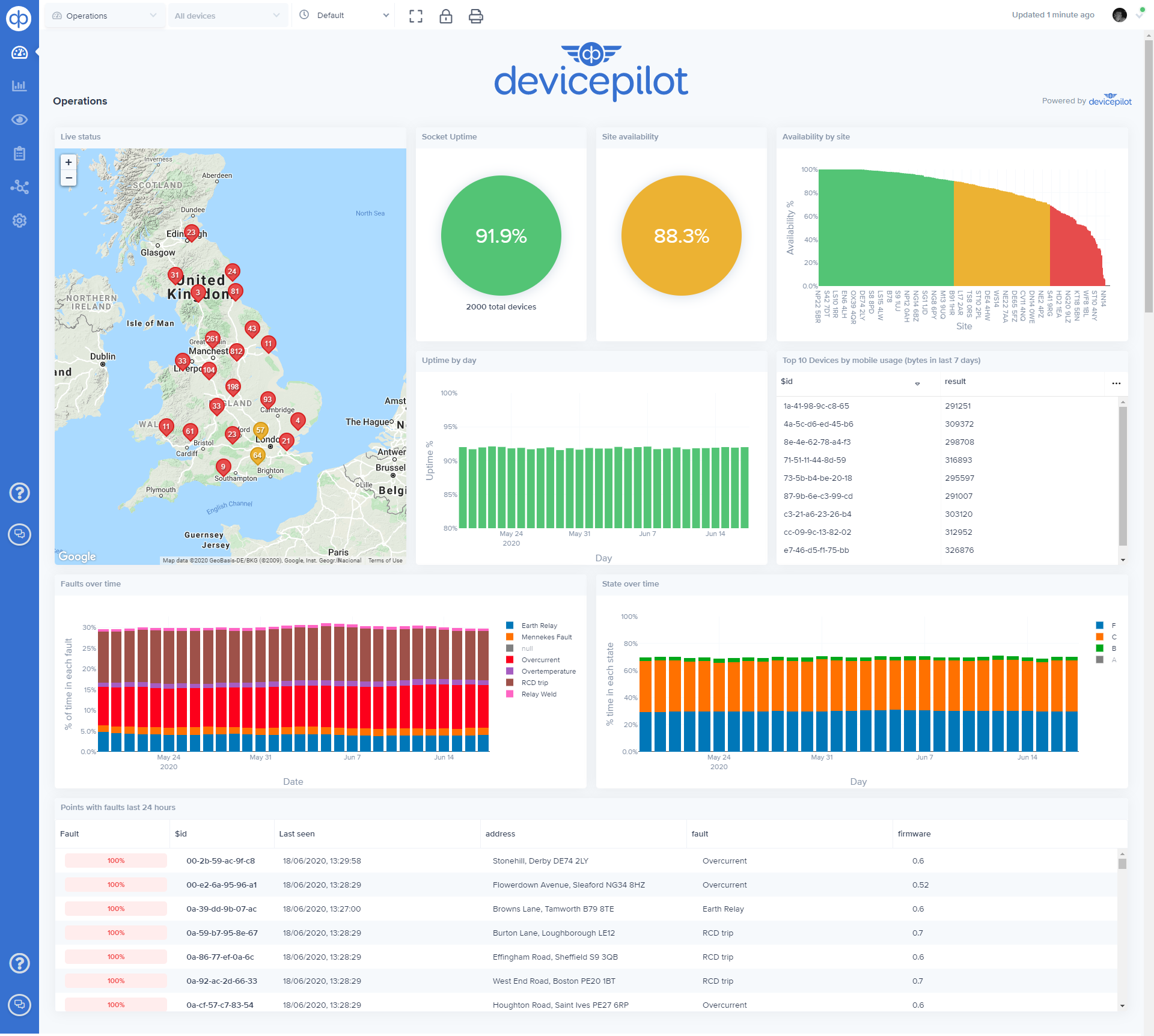Toggle state F in state legend

pyautogui.click(x=1106, y=626)
